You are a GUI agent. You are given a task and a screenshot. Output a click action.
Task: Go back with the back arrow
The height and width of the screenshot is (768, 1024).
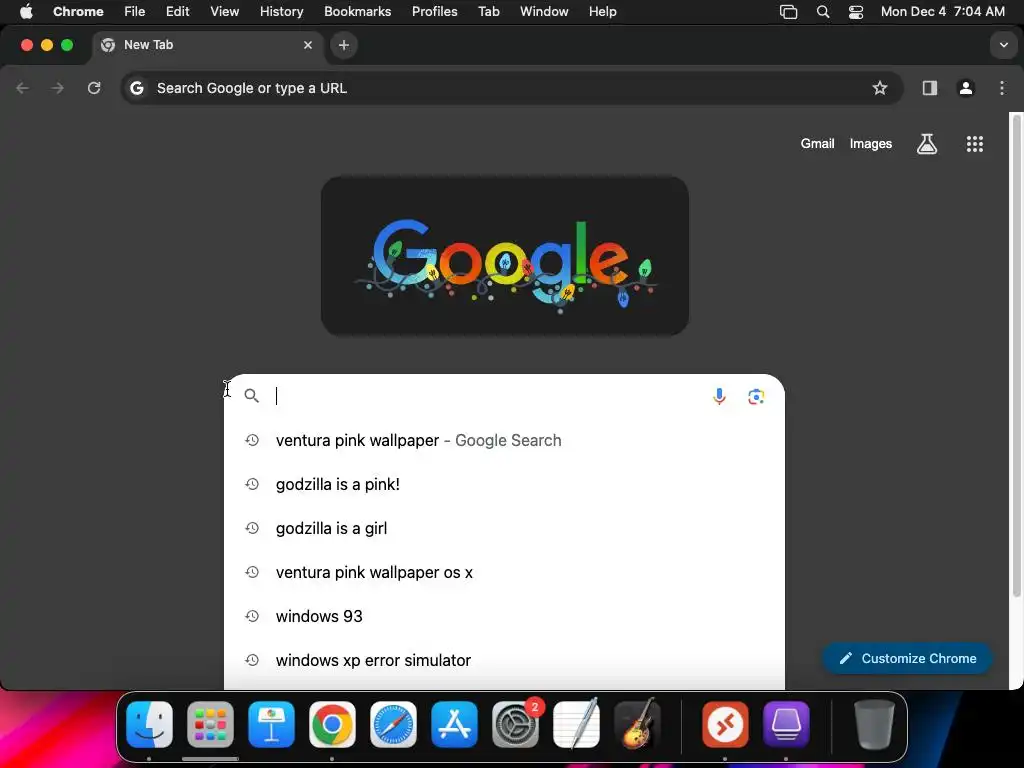point(23,88)
